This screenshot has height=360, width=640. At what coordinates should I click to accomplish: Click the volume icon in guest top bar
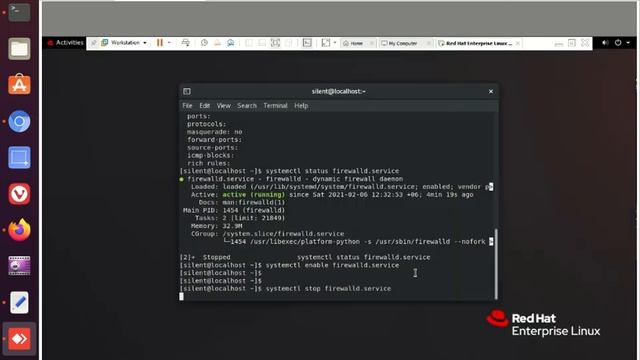605,42
